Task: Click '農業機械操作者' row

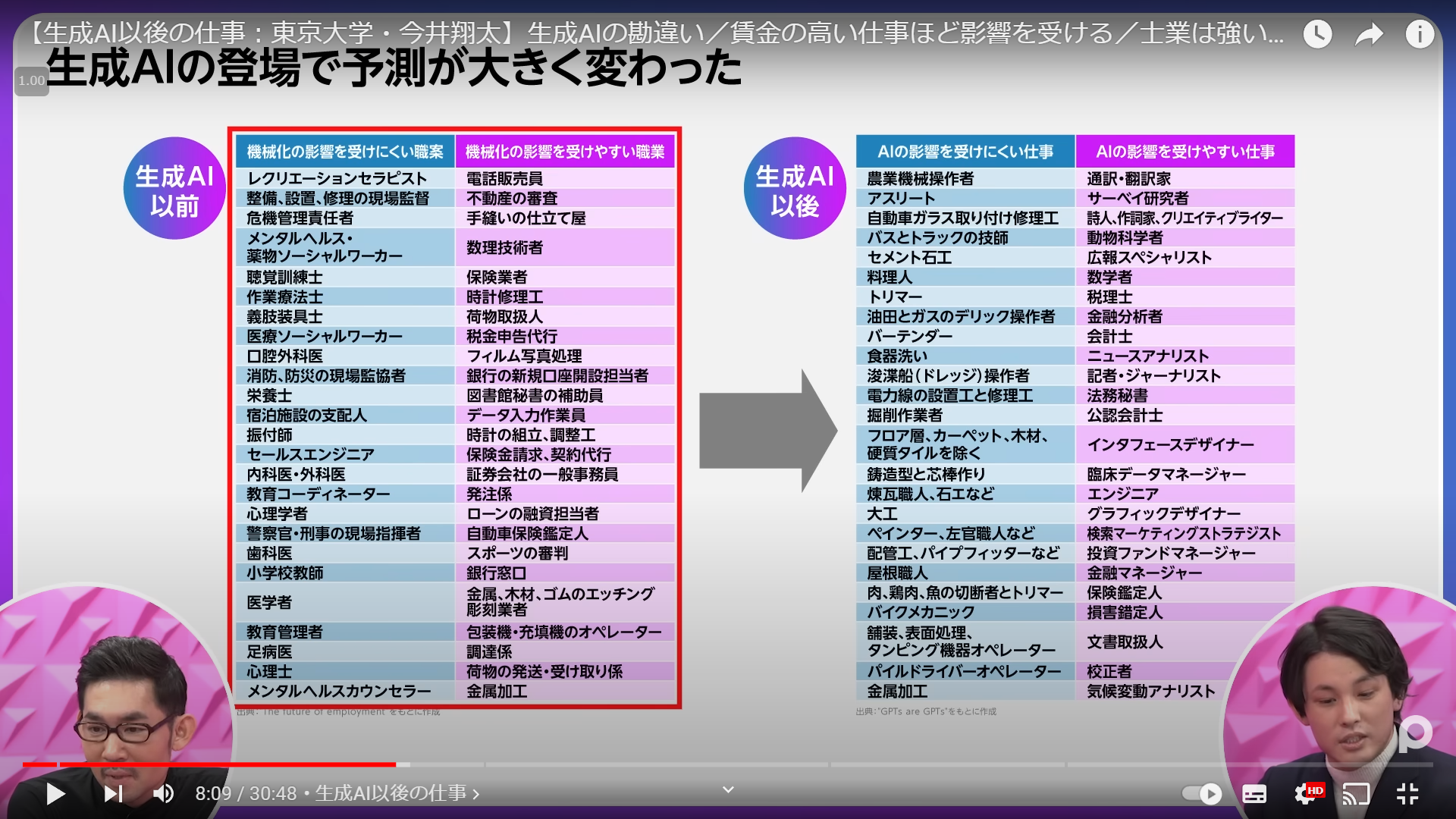Action: coord(965,178)
